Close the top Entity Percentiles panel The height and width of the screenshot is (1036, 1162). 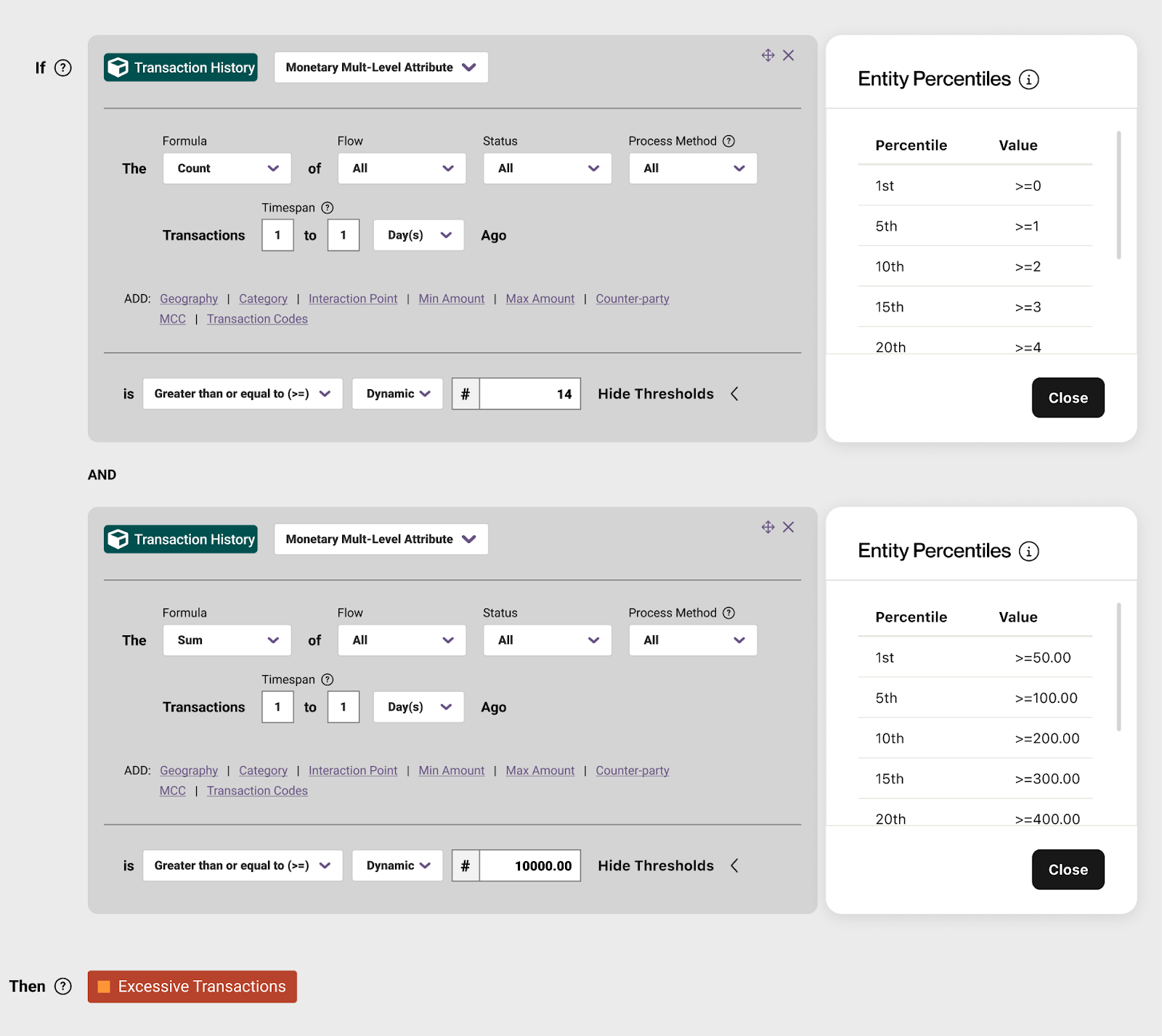pos(1068,398)
